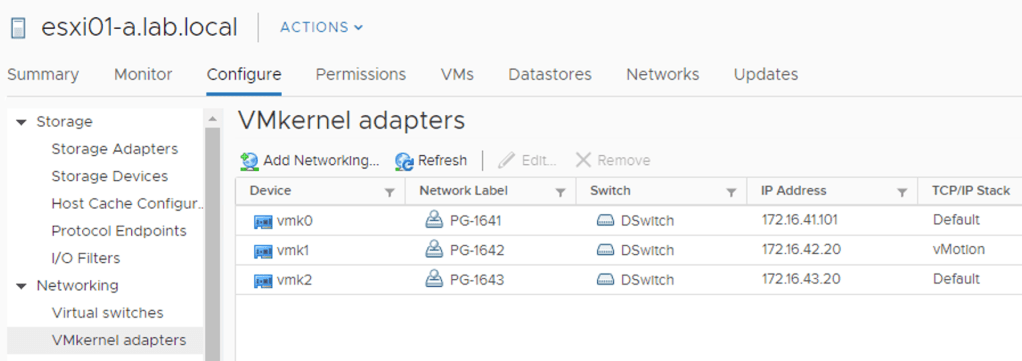The height and width of the screenshot is (361, 1022).
Task: Go to the VMs tab
Action: 457,74
